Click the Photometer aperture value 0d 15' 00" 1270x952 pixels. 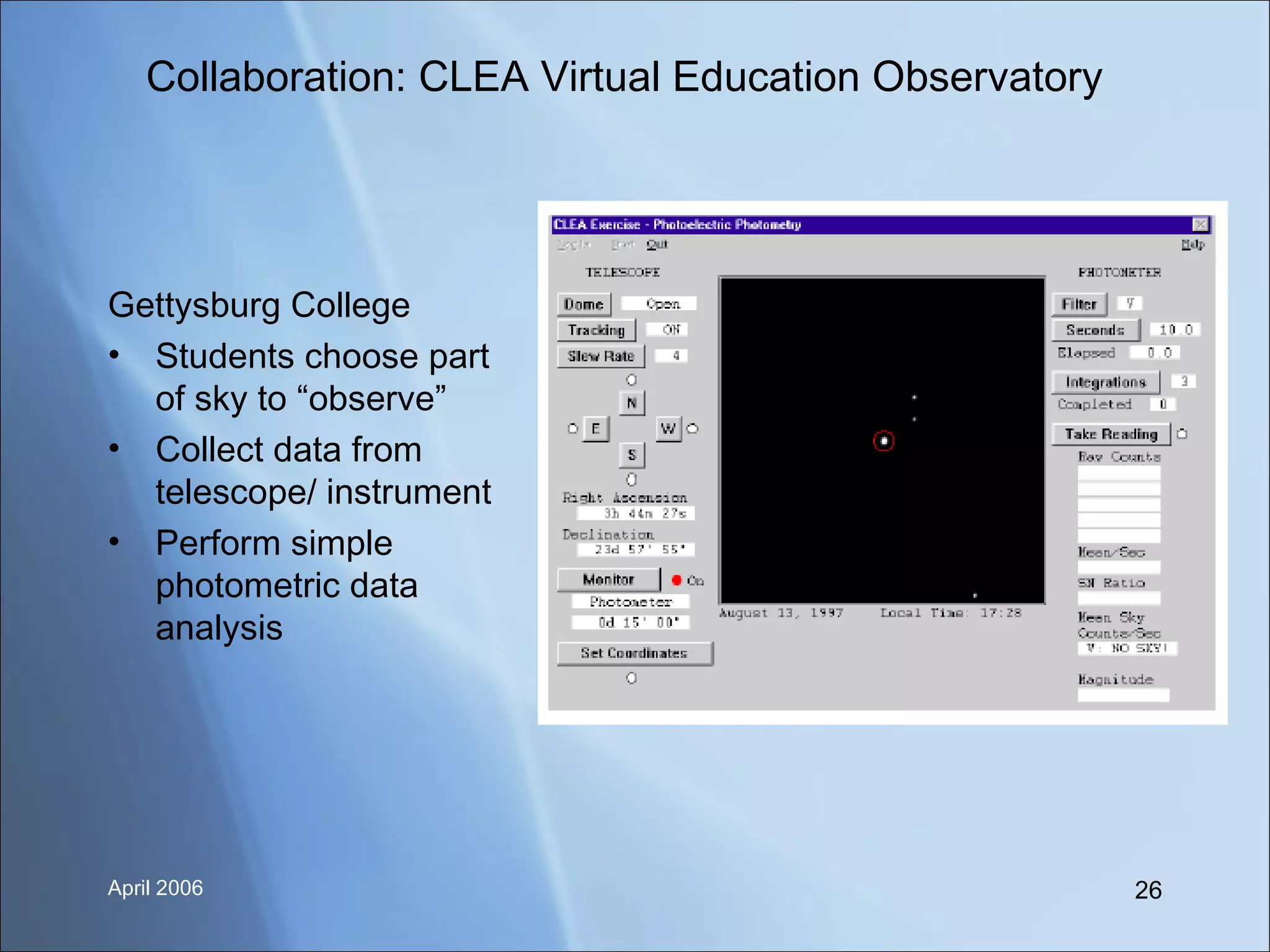point(631,622)
